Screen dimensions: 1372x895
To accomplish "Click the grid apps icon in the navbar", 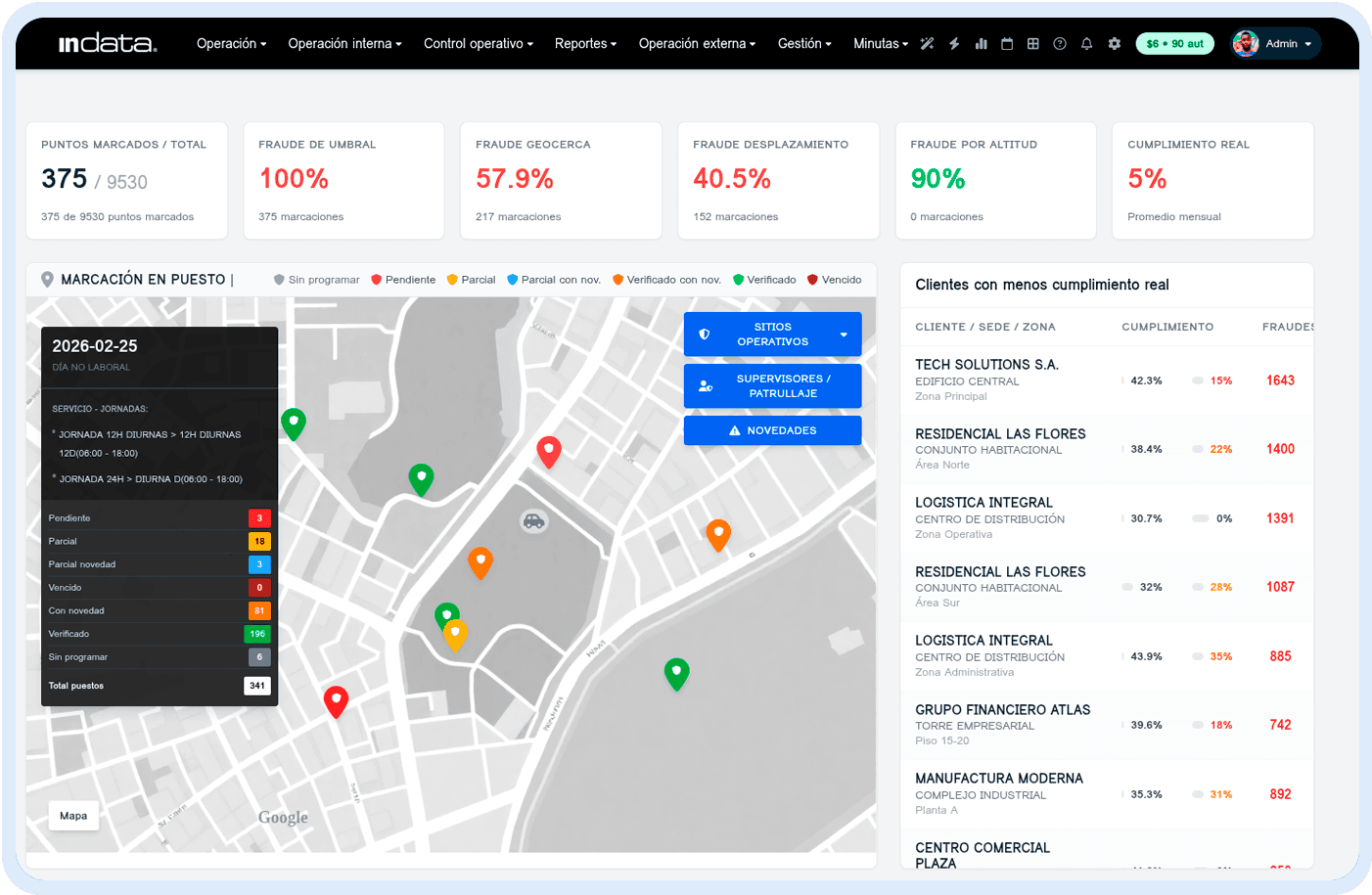I will point(1032,43).
